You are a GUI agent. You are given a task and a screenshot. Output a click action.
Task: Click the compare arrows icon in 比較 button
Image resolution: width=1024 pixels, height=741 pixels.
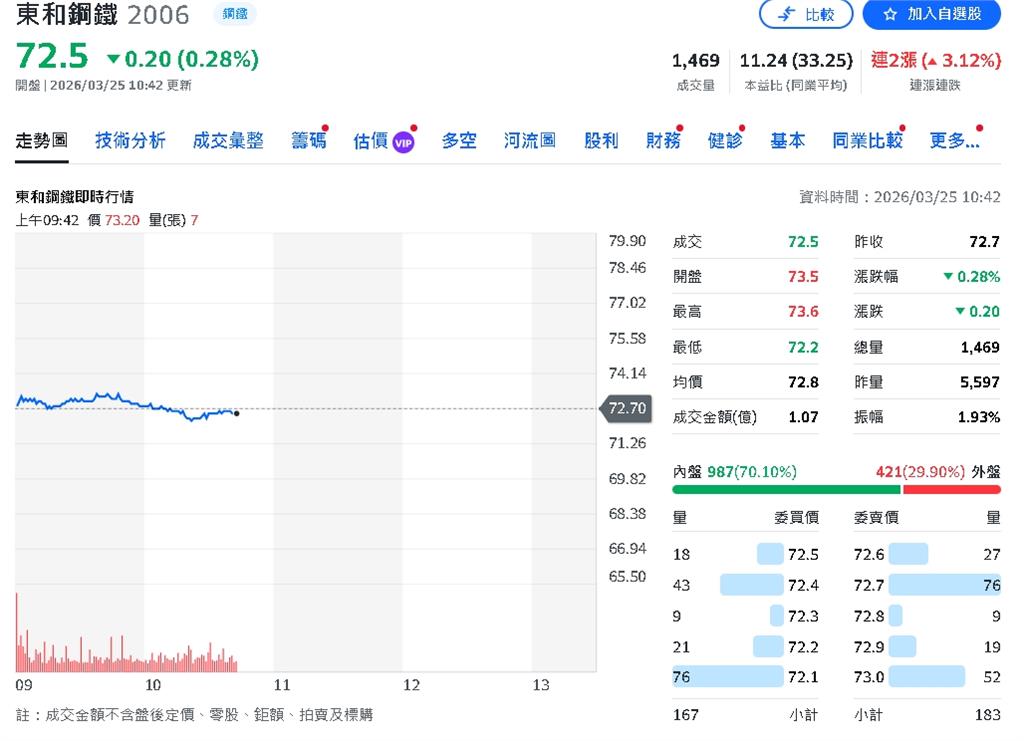786,14
